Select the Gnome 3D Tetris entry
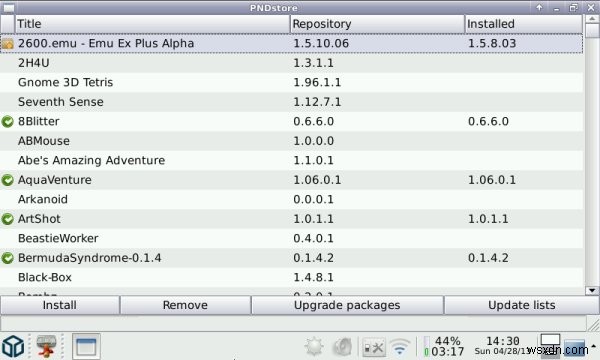This screenshot has width=600, height=360. pos(292,82)
